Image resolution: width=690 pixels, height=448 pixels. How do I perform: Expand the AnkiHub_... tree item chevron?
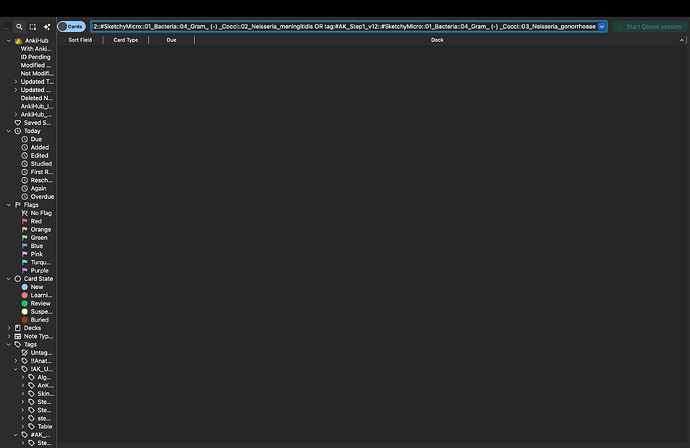coord(16,114)
